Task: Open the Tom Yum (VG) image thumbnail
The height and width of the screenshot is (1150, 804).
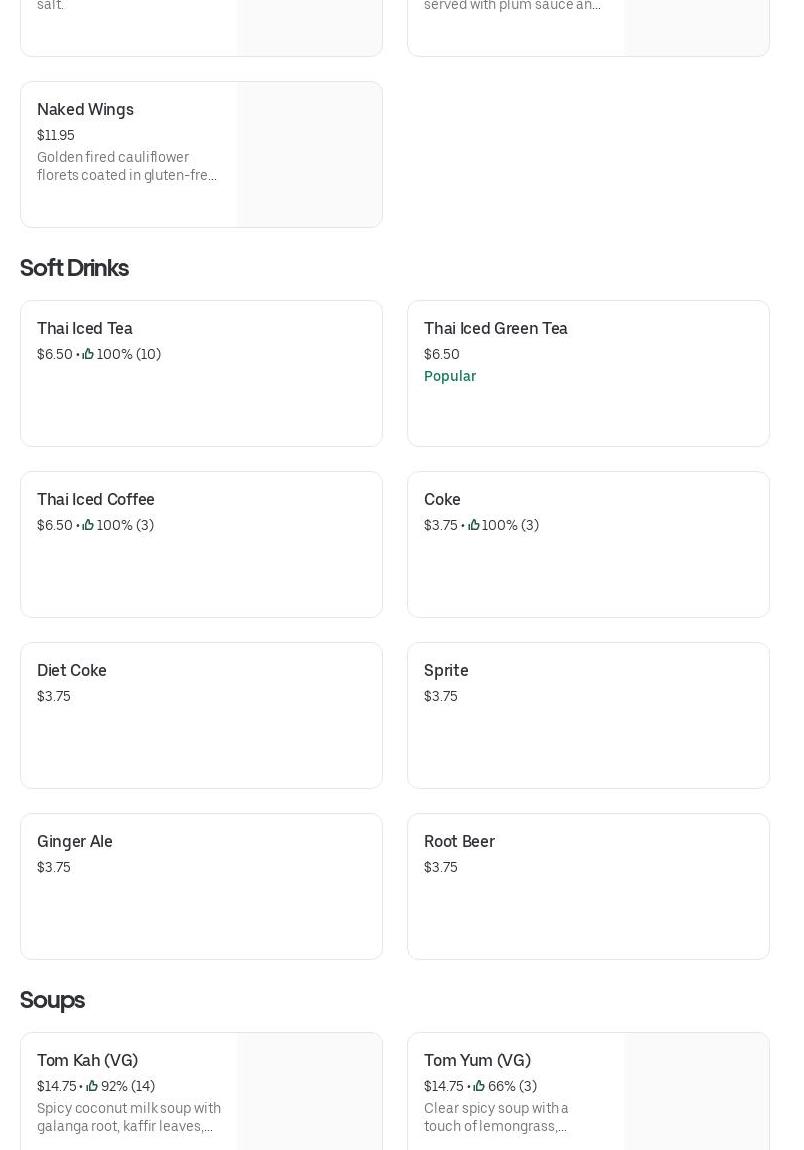Action: tap(696, 1092)
